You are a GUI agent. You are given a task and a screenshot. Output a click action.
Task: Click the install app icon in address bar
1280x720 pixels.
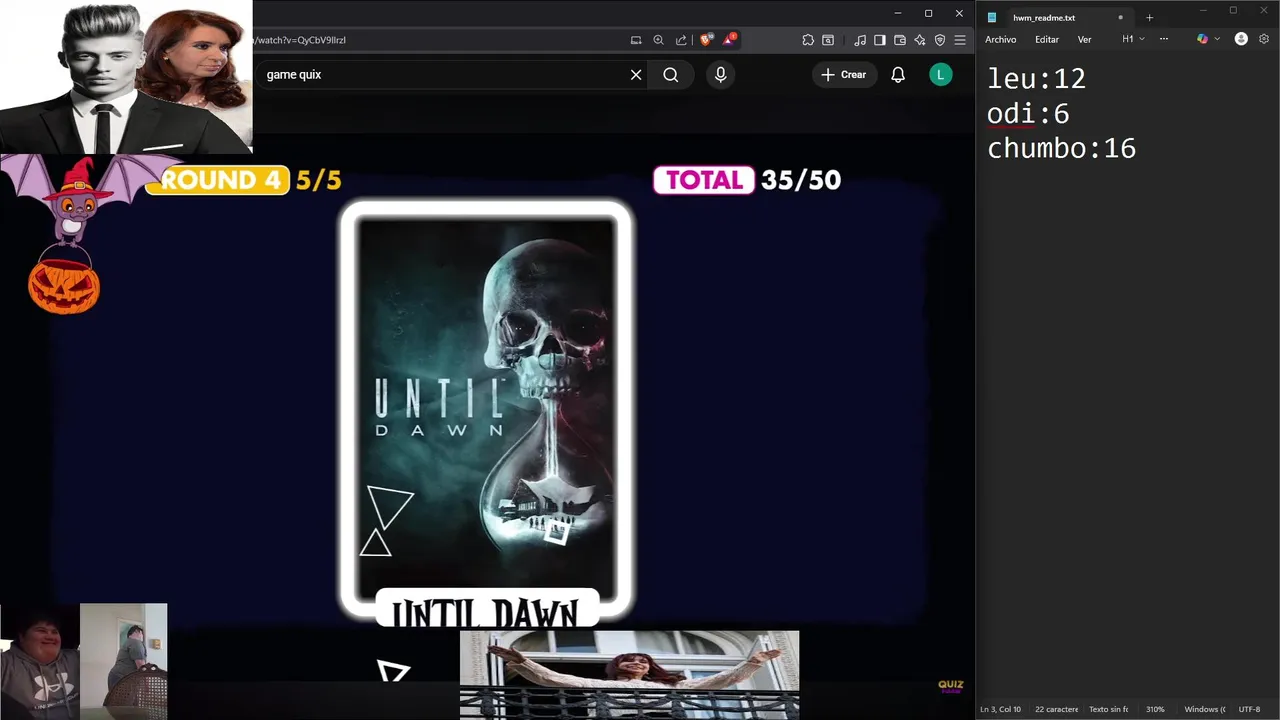point(636,40)
